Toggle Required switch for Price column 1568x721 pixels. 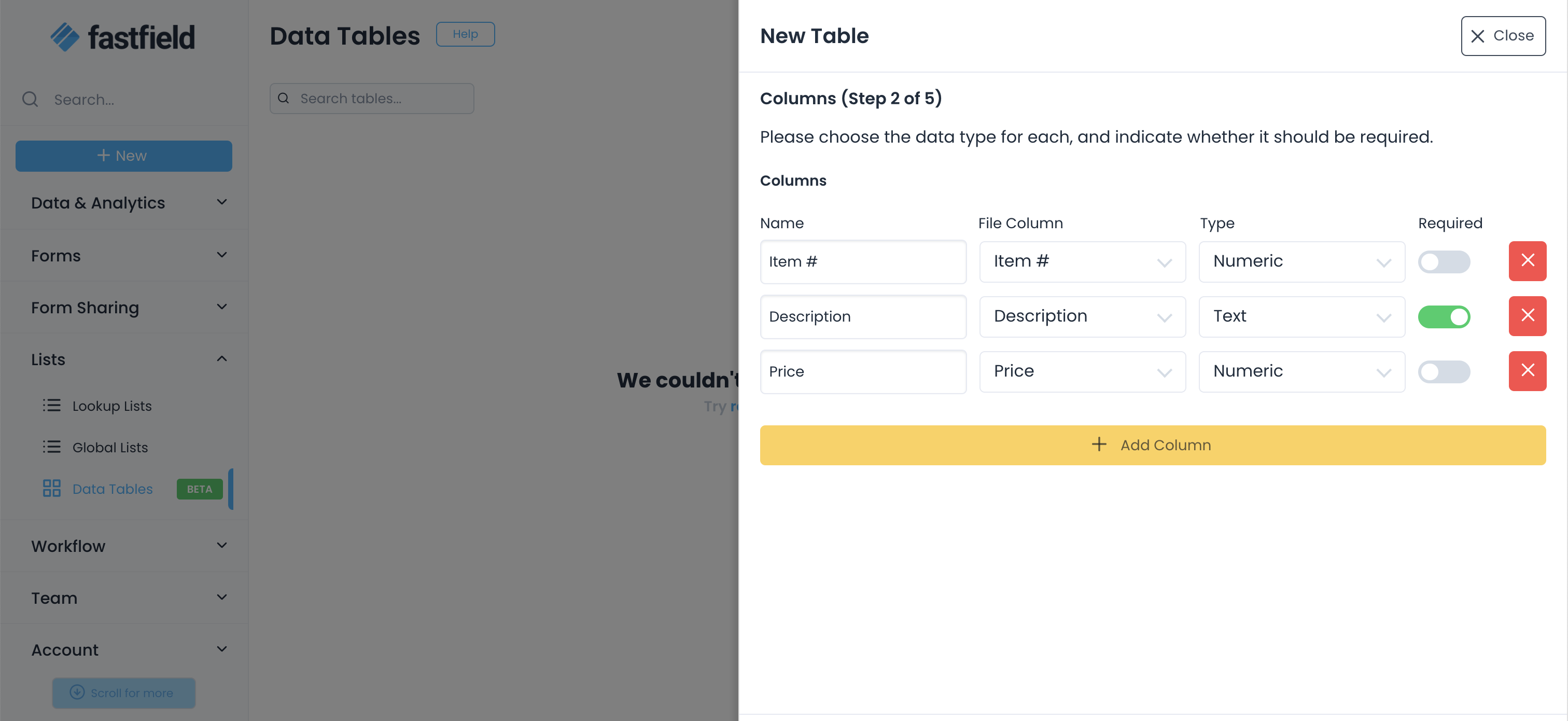[x=1443, y=371]
